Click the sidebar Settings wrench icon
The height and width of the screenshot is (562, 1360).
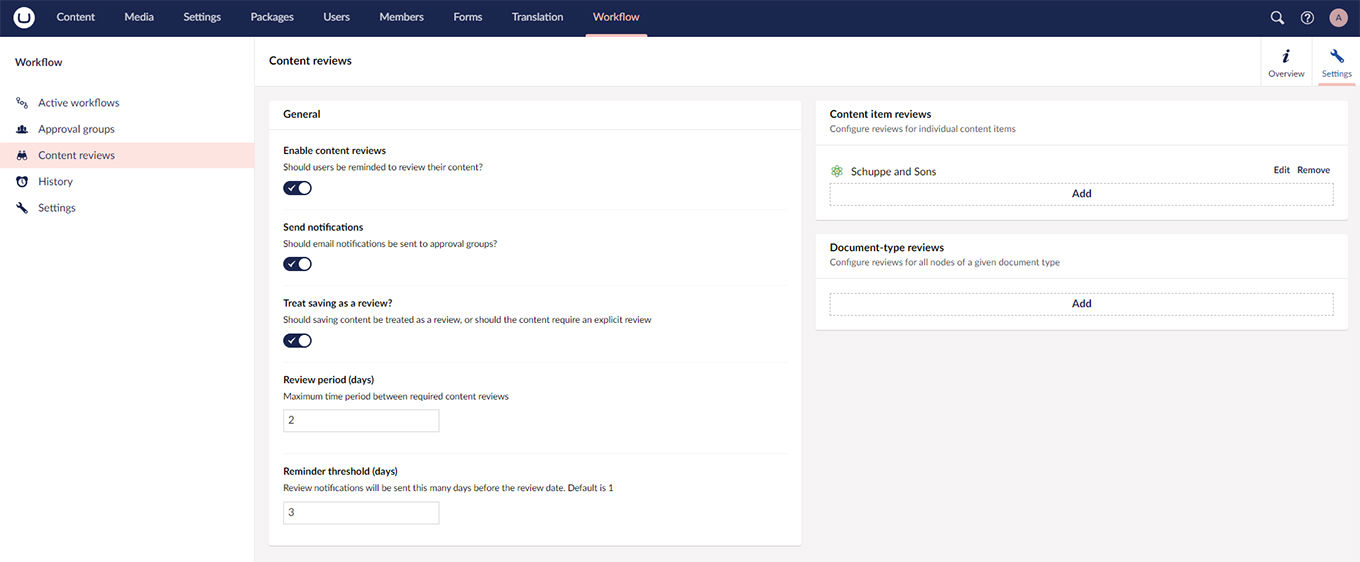coord(22,208)
